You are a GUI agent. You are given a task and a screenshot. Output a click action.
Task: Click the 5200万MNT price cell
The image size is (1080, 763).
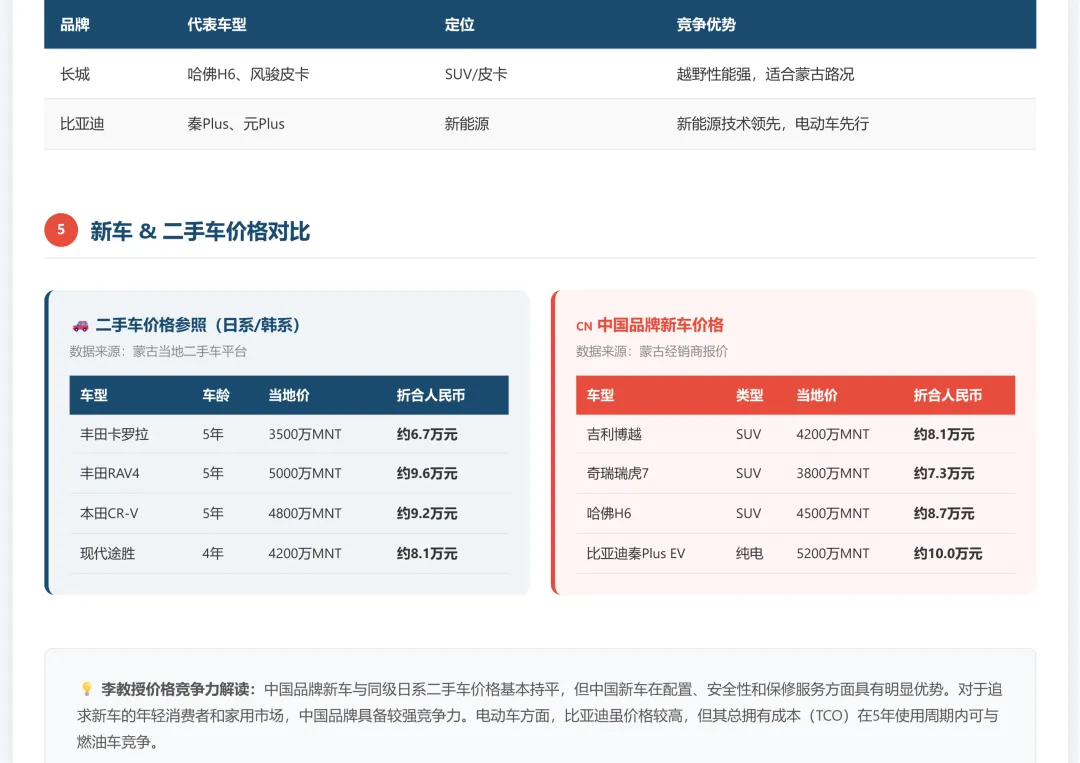833,554
